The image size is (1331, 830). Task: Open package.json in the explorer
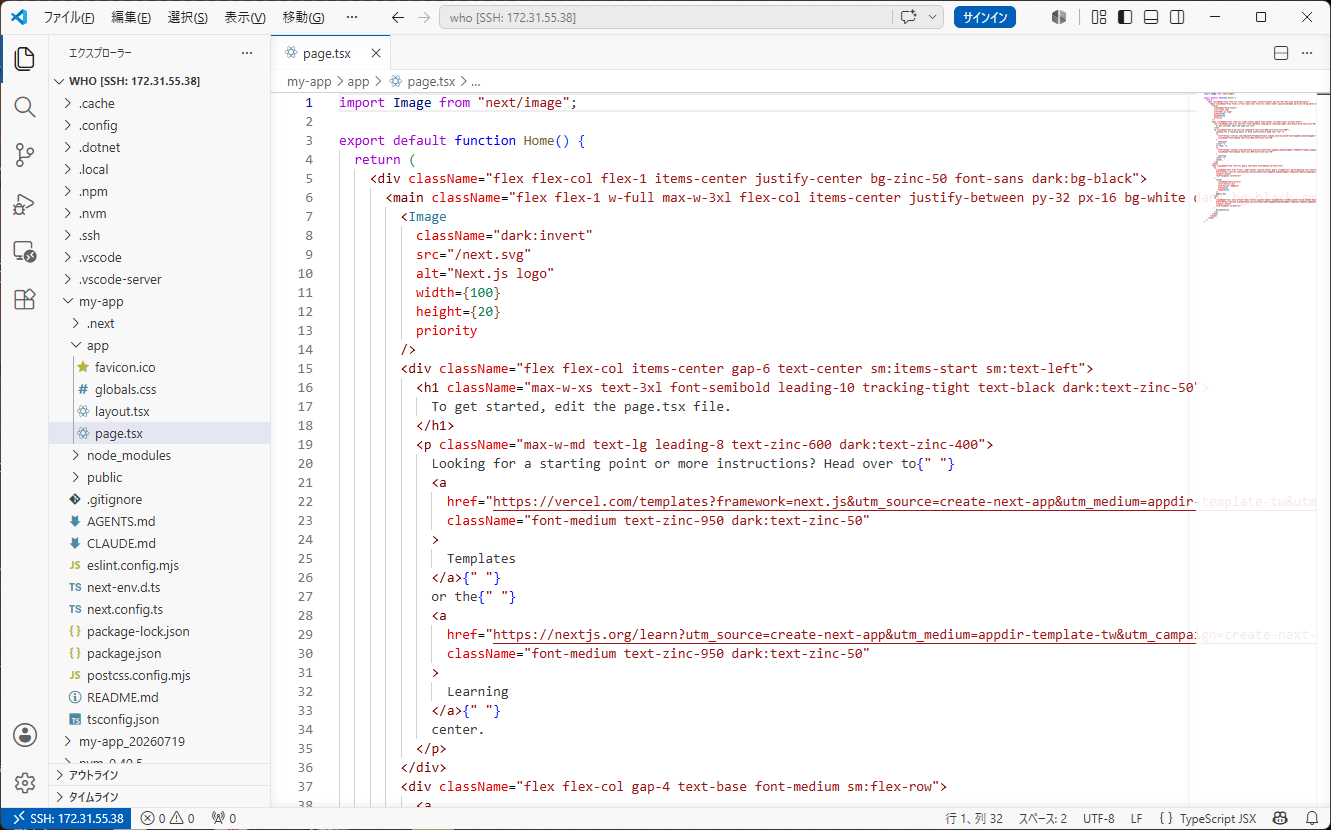(160, 653)
